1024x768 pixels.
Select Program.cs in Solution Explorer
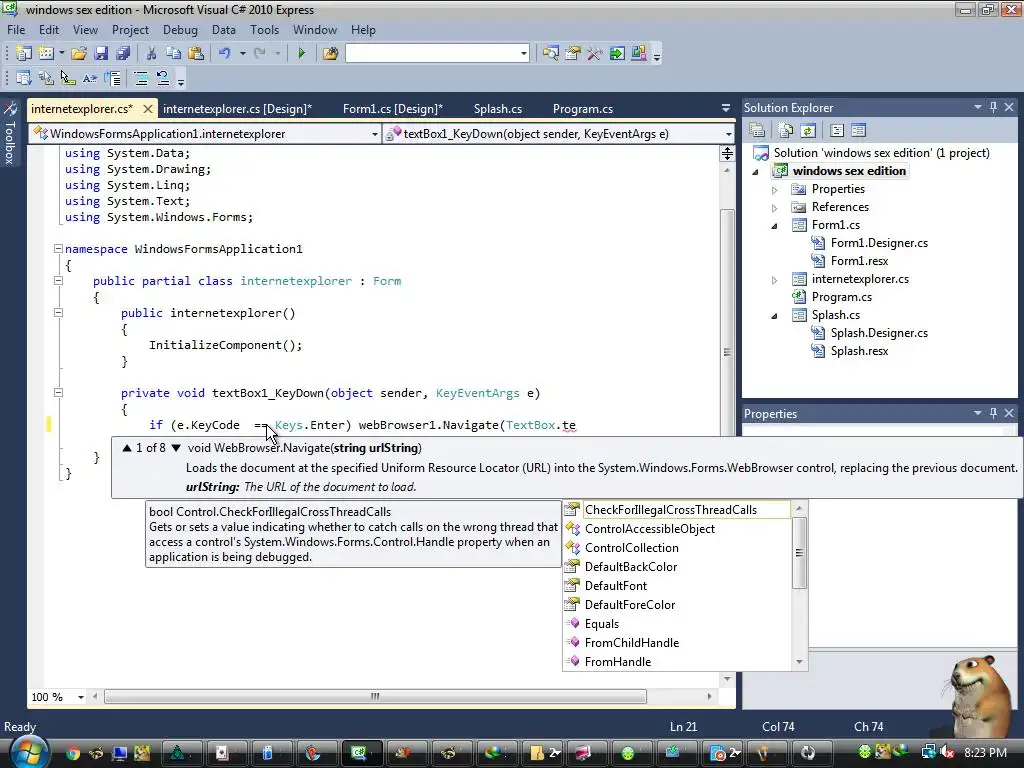841,297
